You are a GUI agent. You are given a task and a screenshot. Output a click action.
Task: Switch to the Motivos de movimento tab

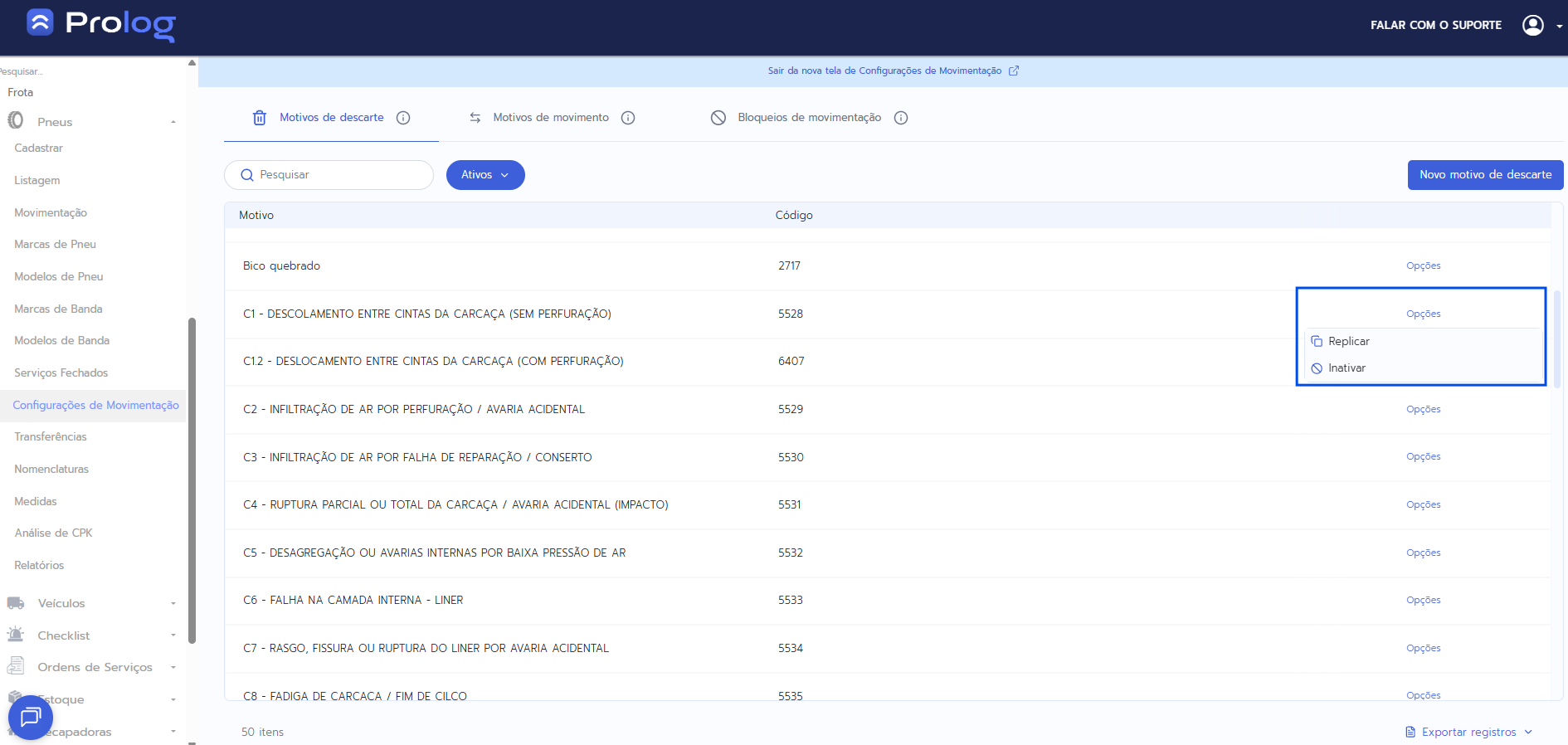(x=550, y=118)
